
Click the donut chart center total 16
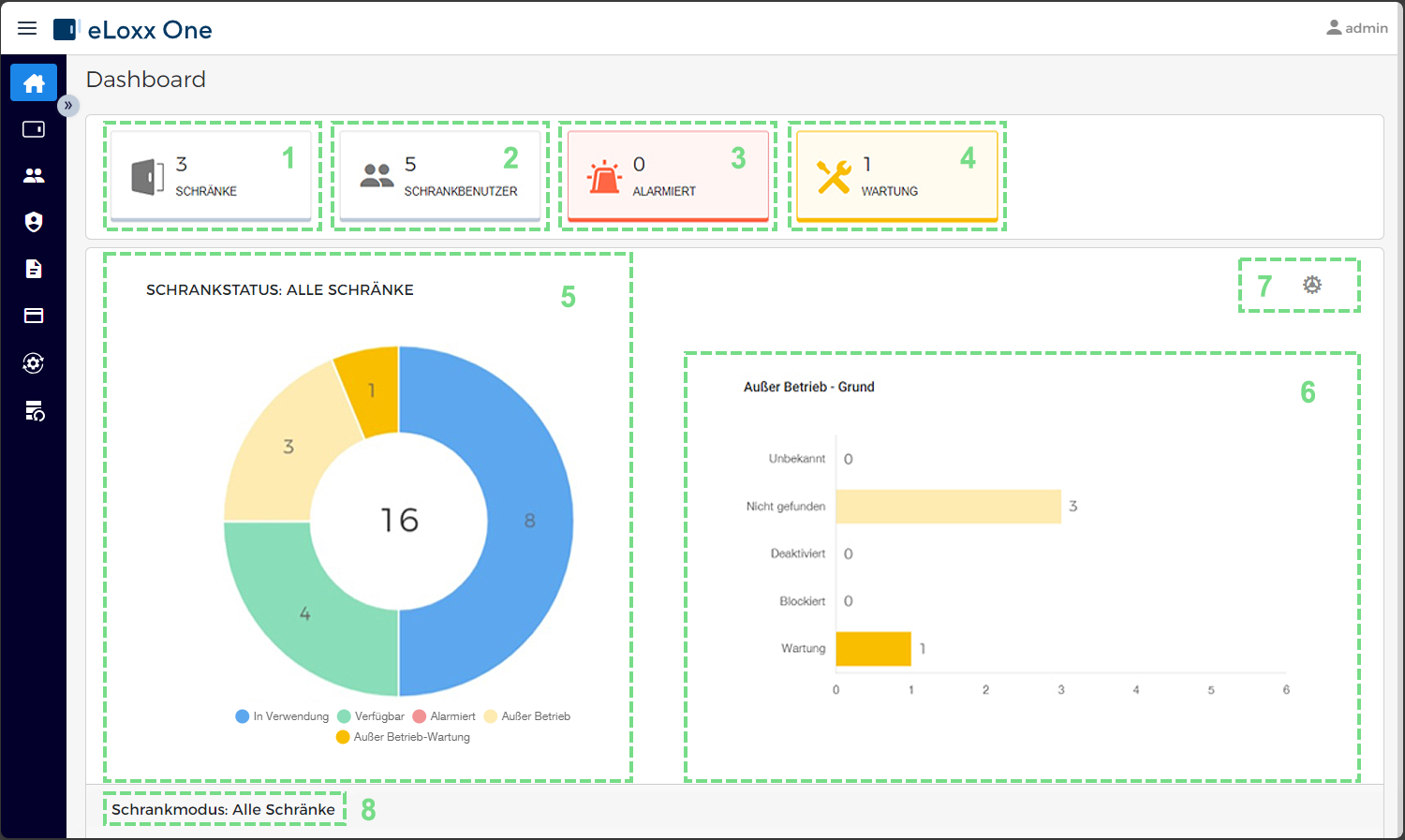click(399, 520)
